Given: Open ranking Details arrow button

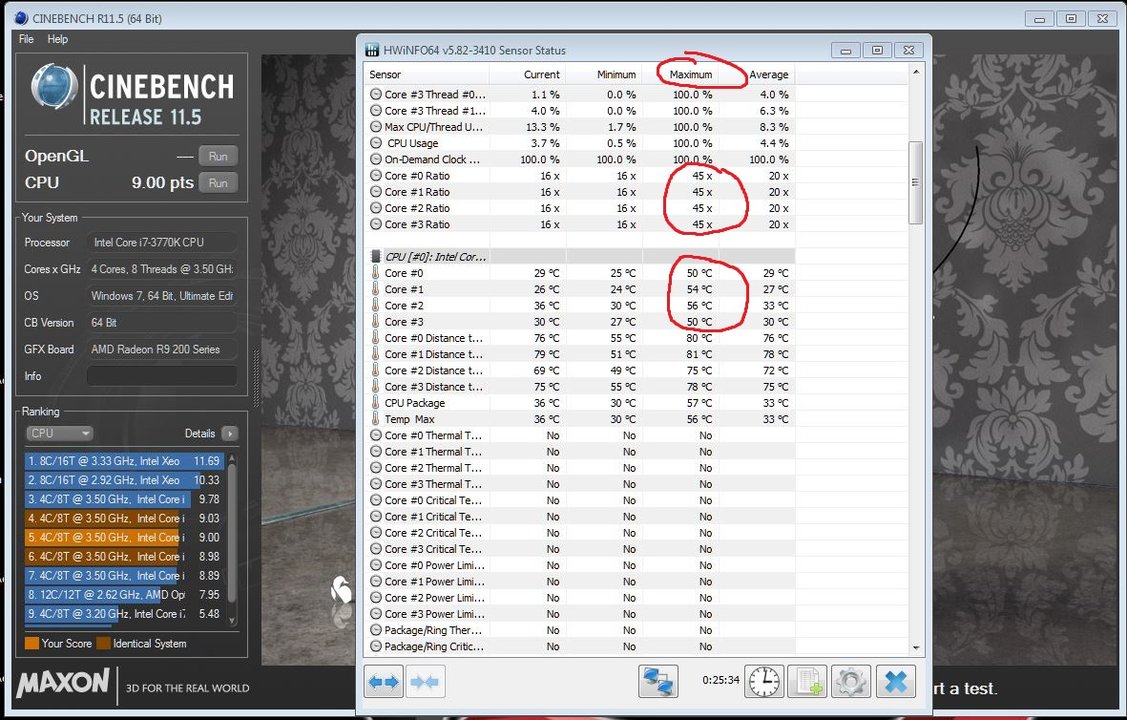Looking at the screenshot, I should coord(230,433).
